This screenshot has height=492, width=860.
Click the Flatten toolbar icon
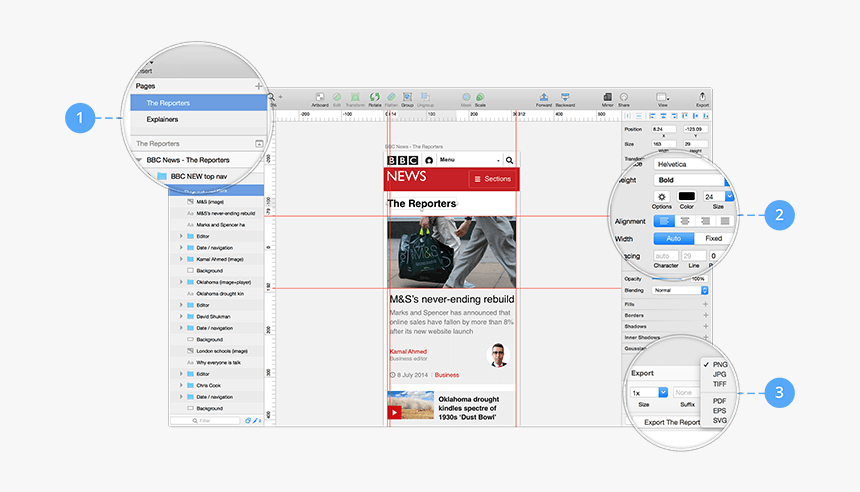click(391, 97)
